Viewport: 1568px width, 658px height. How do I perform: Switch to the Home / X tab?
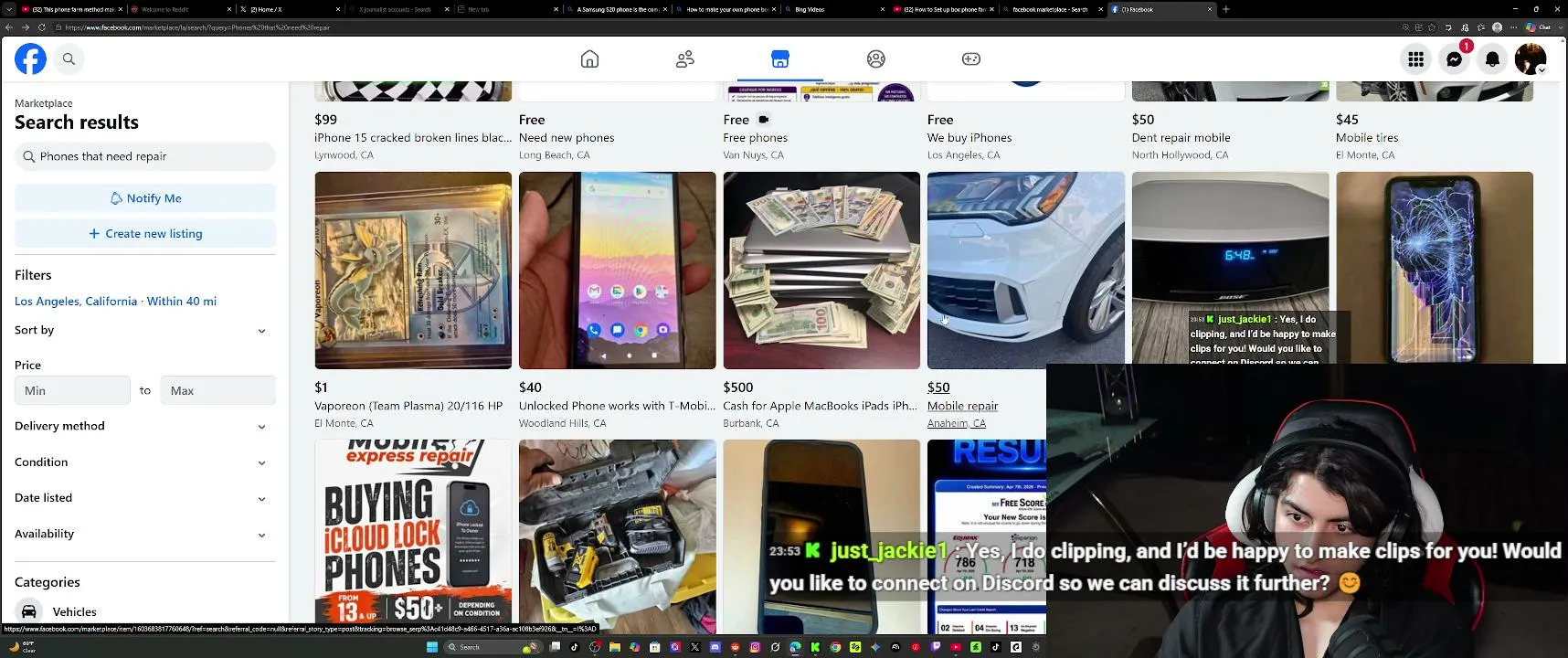(x=289, y=9)
